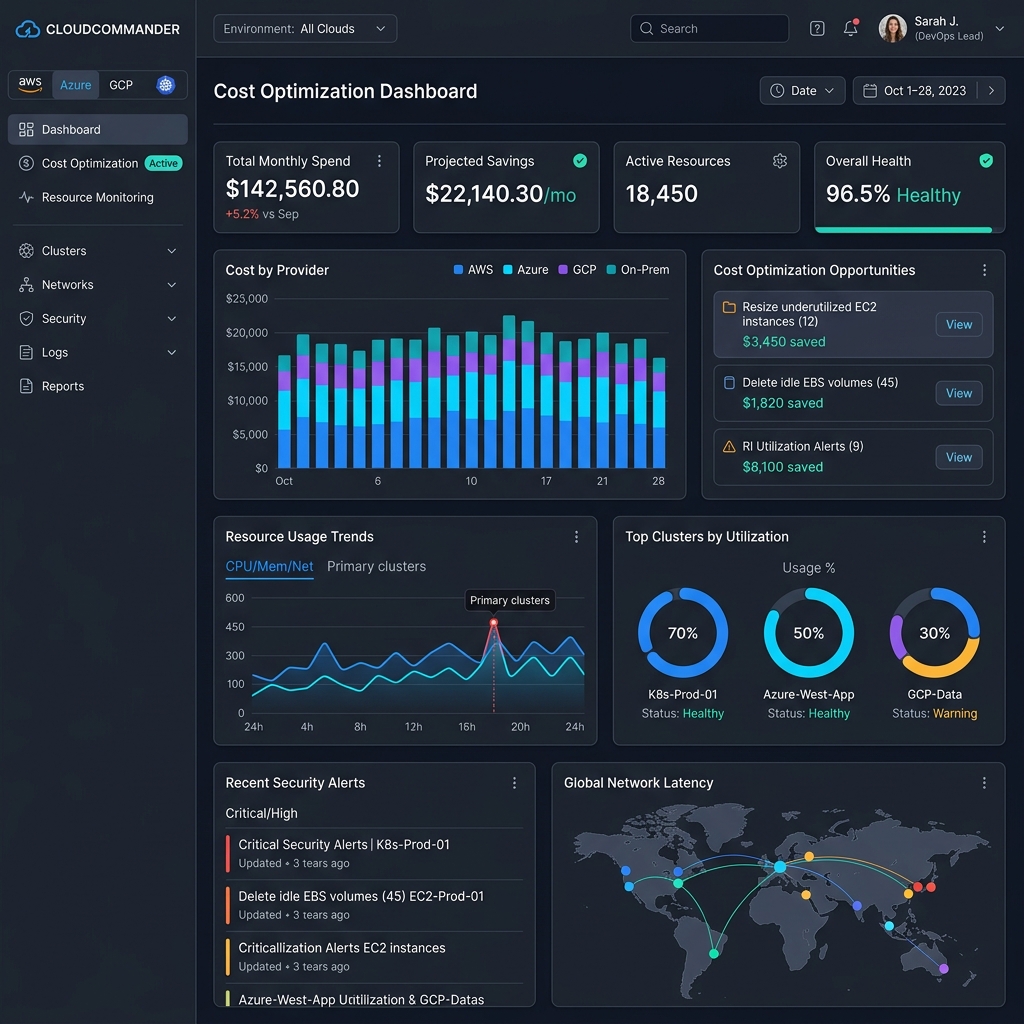Screen dimensions: 1024x1024
Task: Click the GCP-Data 30% donut chart
Action: point(935,633)
